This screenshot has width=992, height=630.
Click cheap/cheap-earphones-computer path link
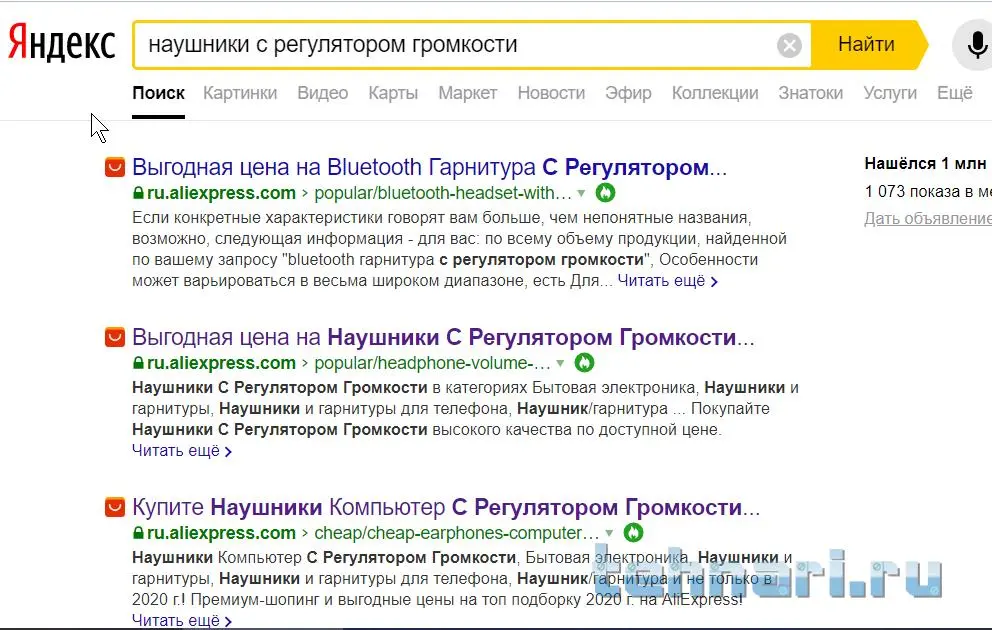457,533
